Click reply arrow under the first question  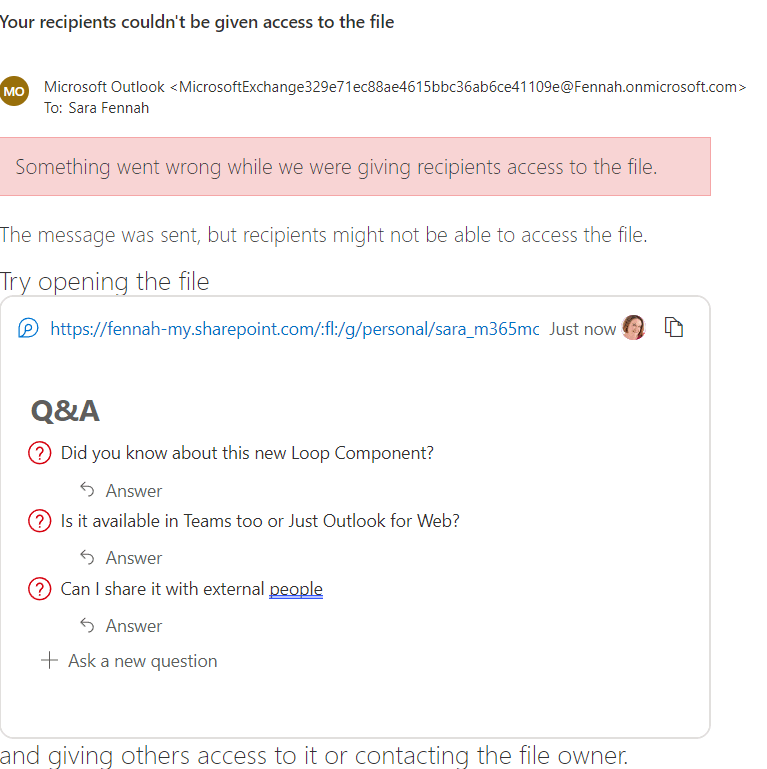coord(88,490)
